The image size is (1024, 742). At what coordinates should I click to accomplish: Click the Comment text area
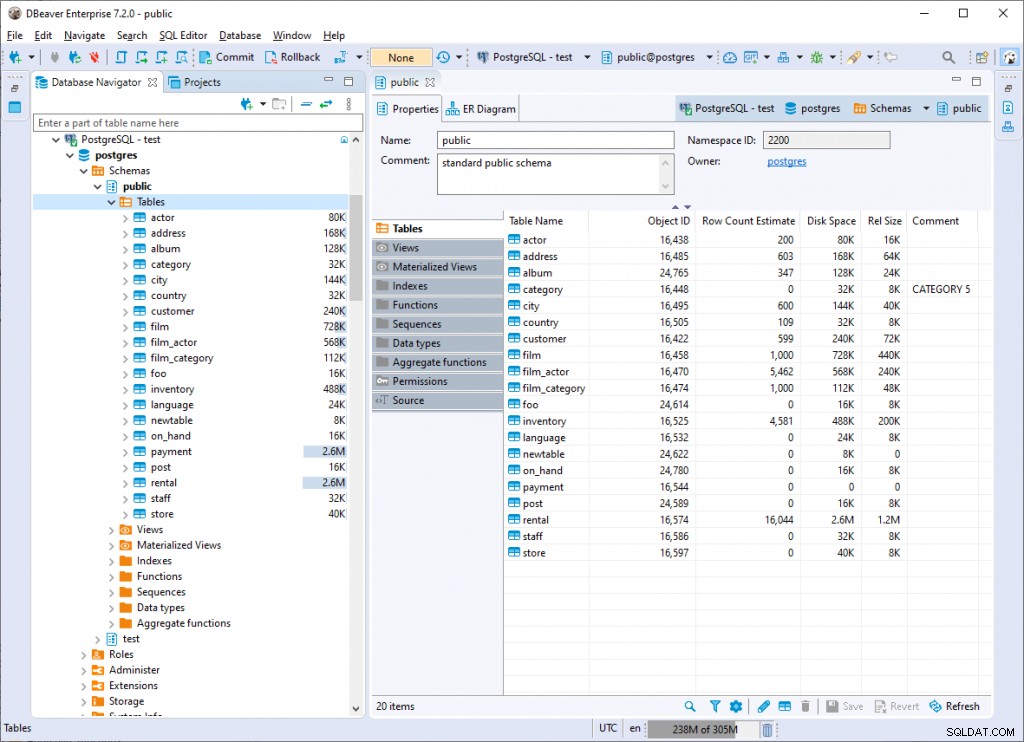[556, 174]
